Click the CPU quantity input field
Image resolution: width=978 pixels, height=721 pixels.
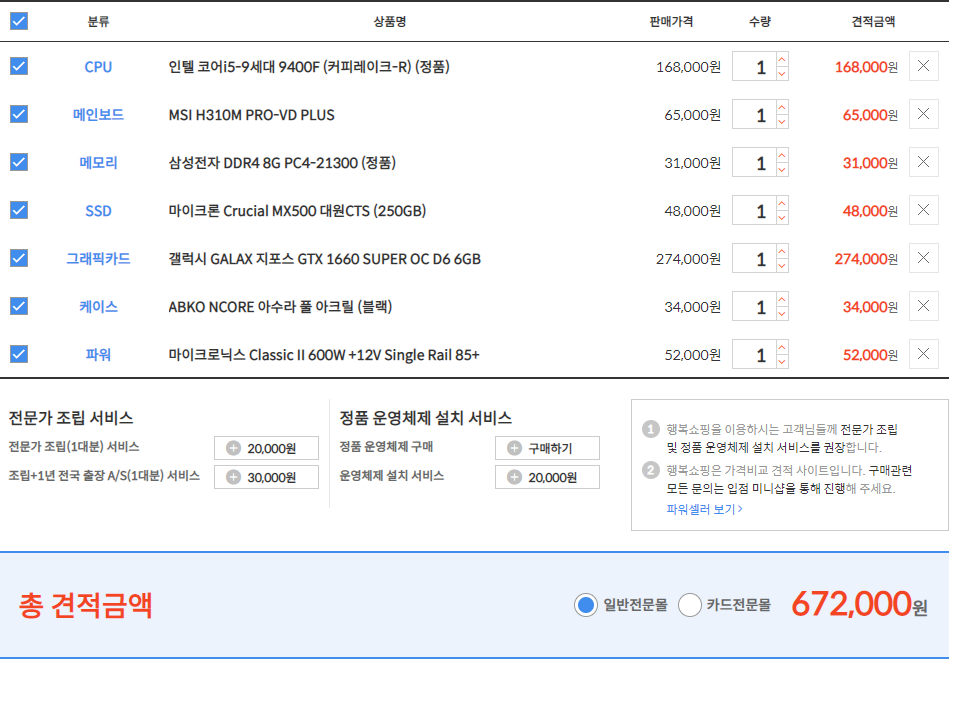[x=754, y=67]
